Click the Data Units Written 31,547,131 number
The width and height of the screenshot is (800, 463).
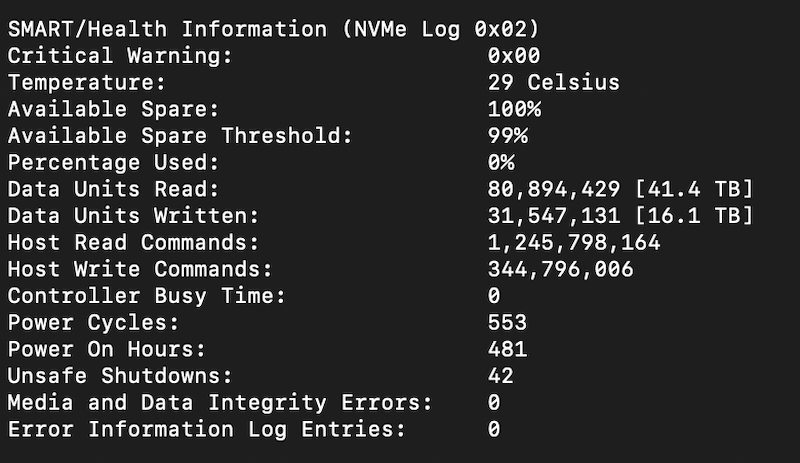pyautogui.click(x=554, y=215)
